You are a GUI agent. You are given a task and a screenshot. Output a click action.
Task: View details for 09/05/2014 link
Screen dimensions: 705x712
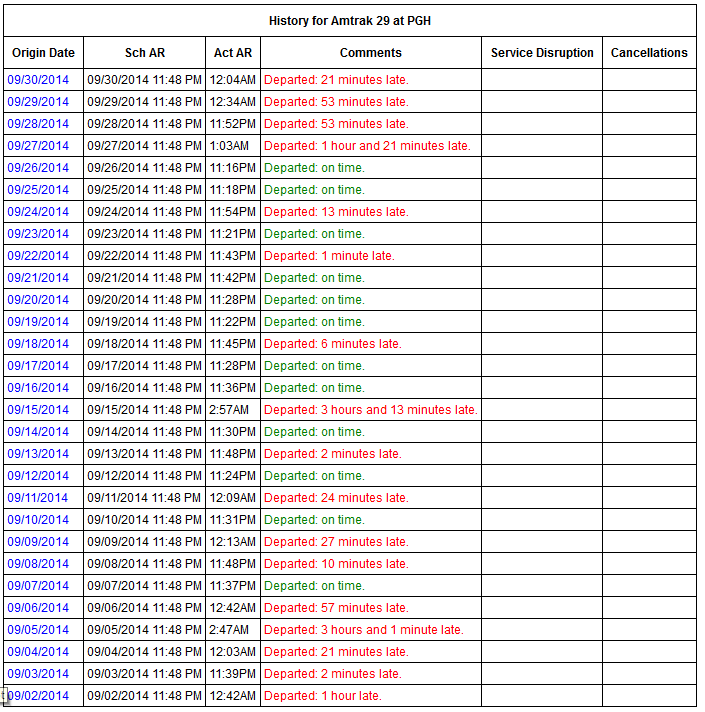click(x=38, y=630)
